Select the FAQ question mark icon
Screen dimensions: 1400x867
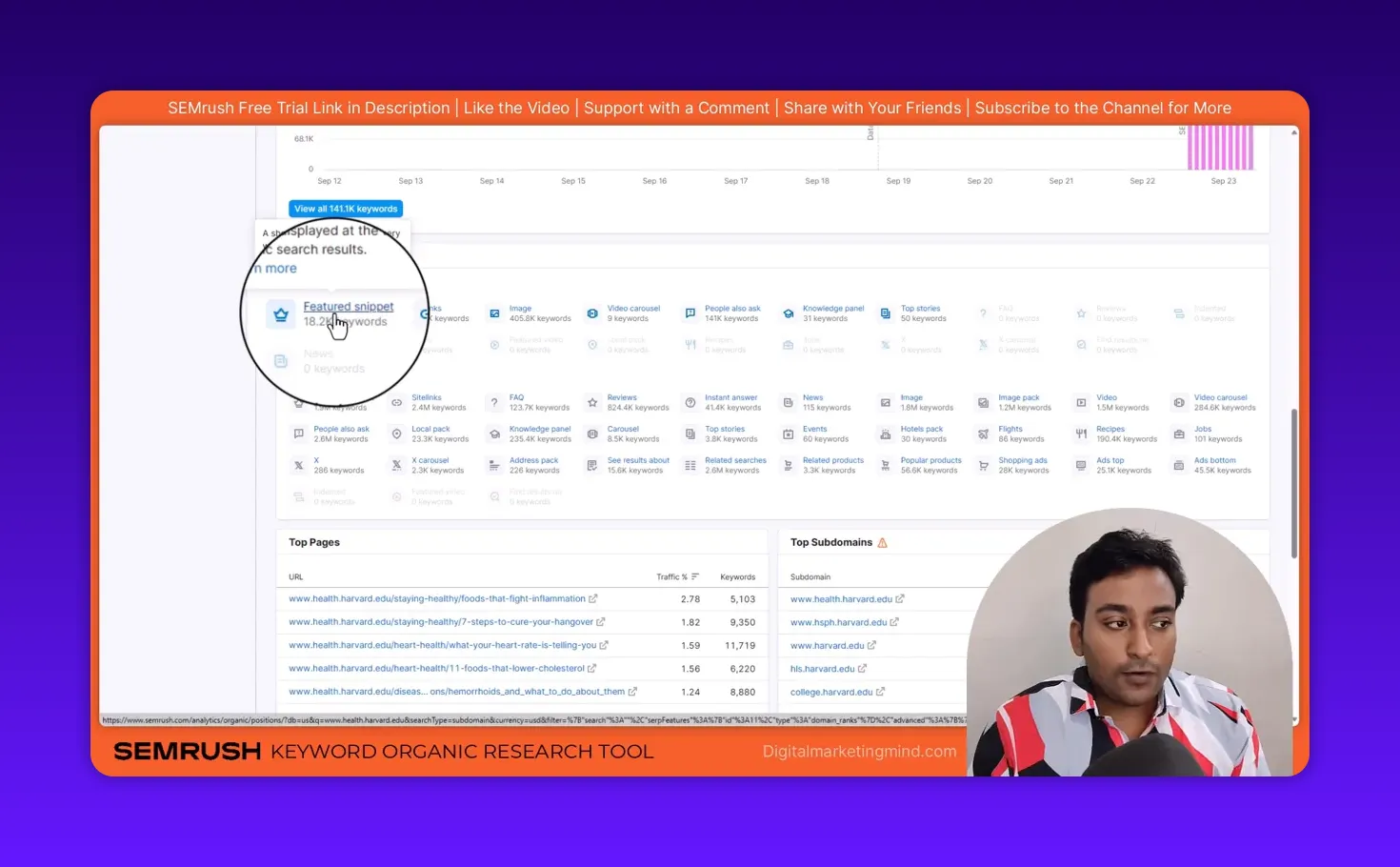pos(494,401)
